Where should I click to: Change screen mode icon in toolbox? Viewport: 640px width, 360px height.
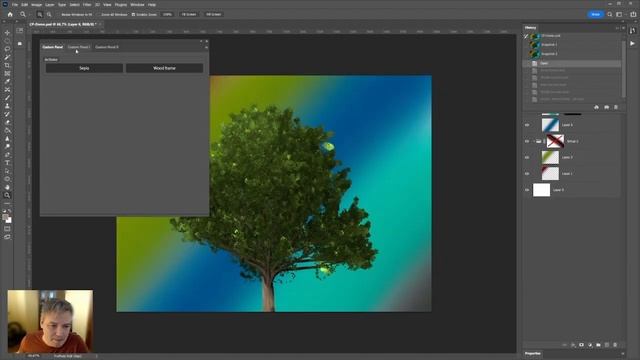point(7,237)
